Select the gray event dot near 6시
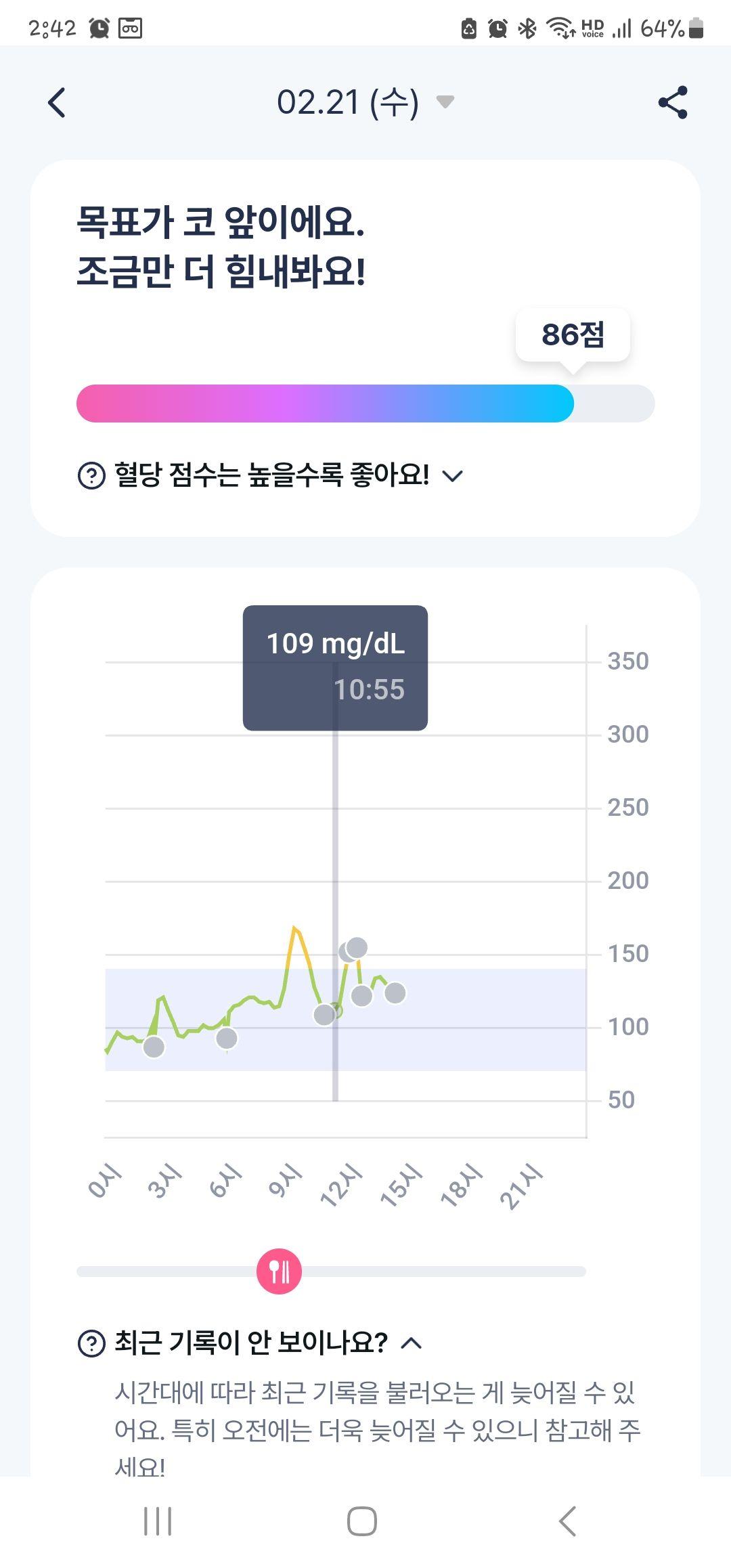 227,1038
